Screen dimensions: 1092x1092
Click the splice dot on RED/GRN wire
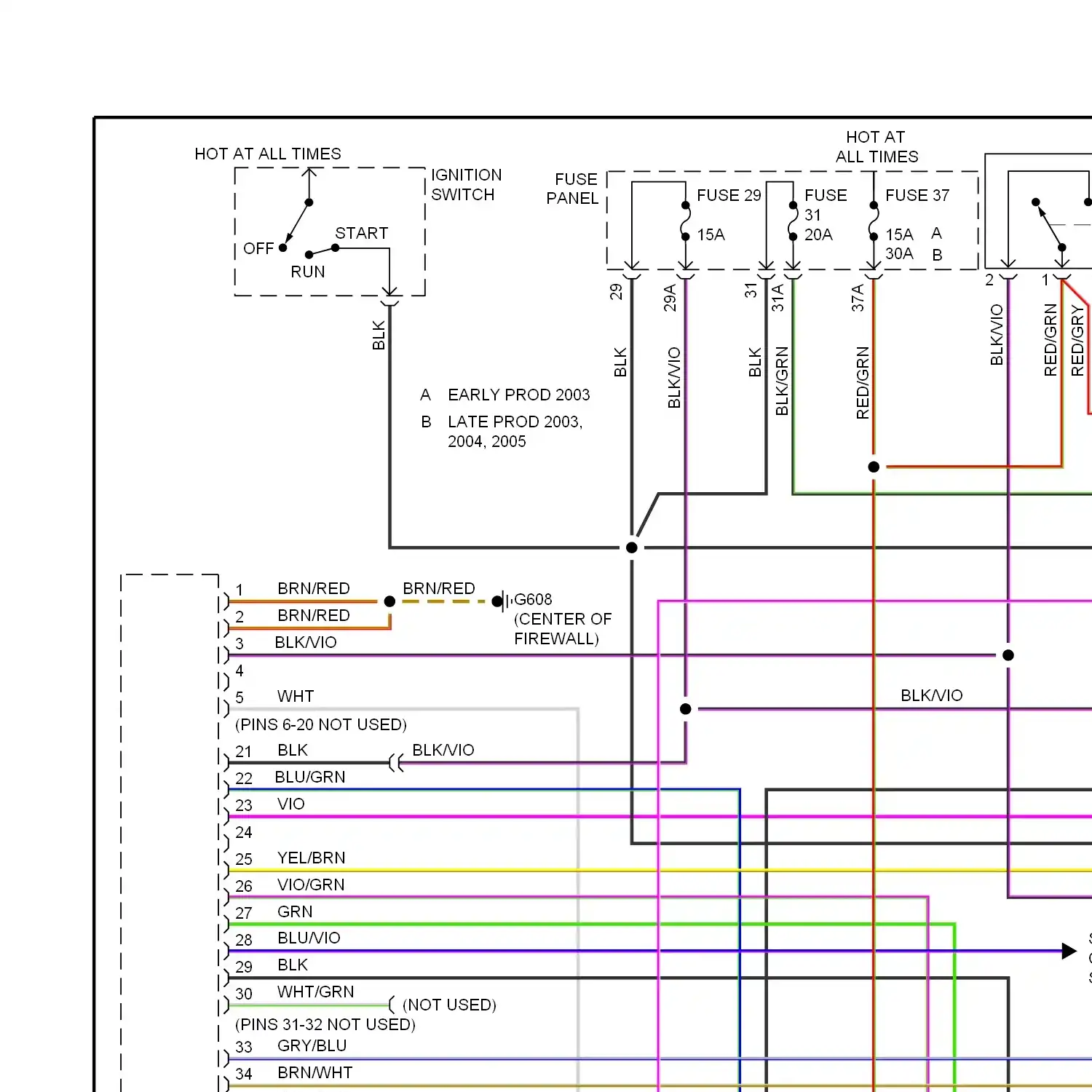point(874,467)
